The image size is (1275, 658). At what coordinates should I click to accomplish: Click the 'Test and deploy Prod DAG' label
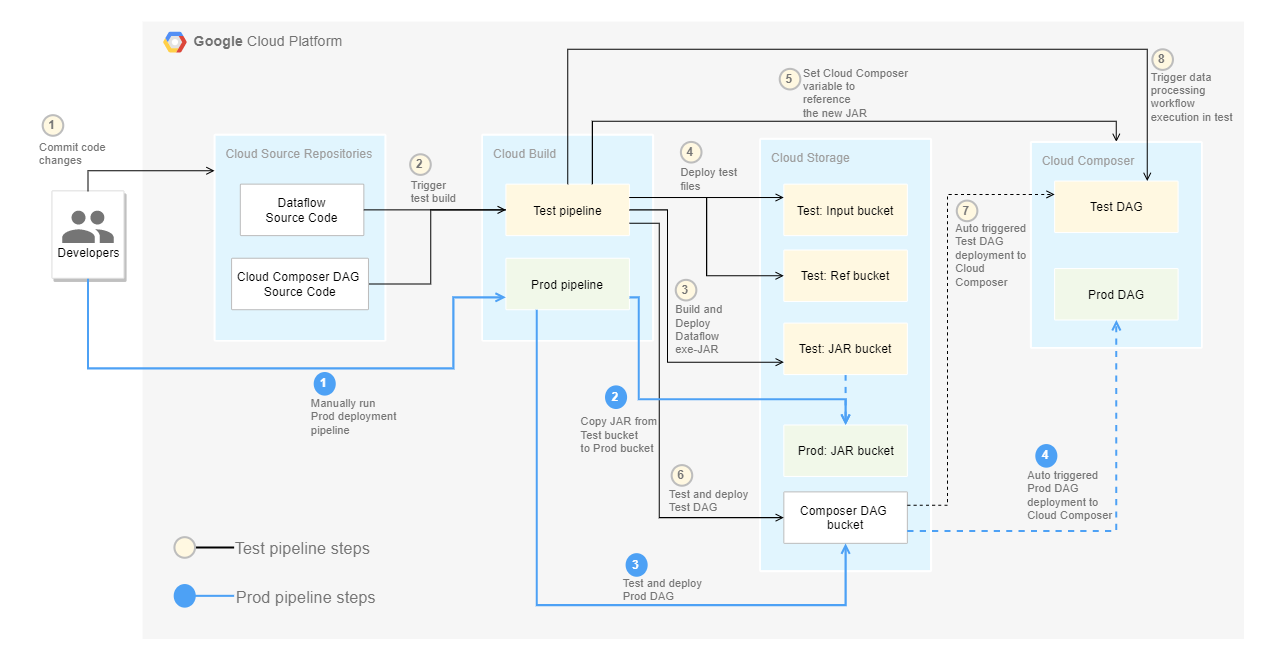662,590
